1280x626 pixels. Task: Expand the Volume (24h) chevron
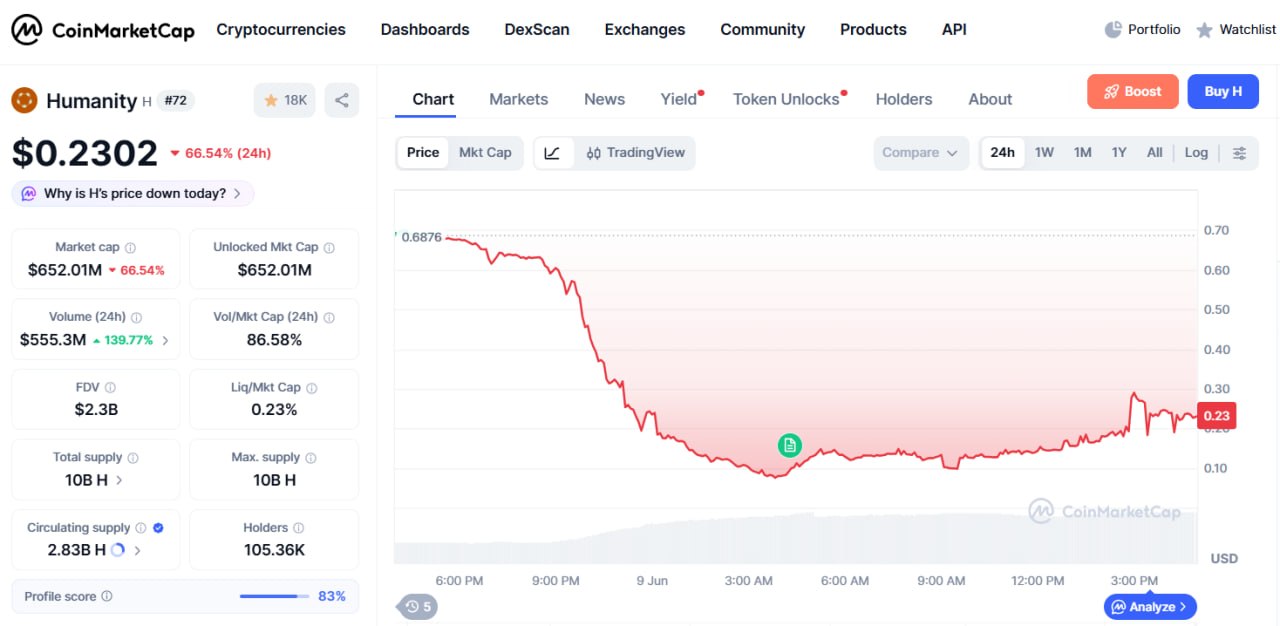click(x=165, y=340)
